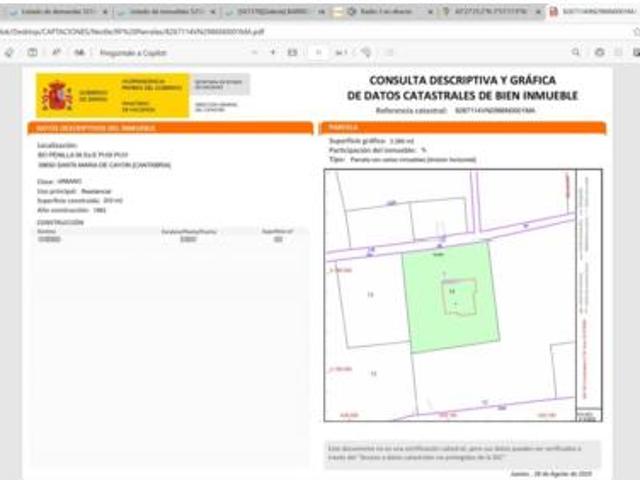This screenshot has height=480, width=640.
Task: Click the date line at bottom right
Action: [551, 474]
